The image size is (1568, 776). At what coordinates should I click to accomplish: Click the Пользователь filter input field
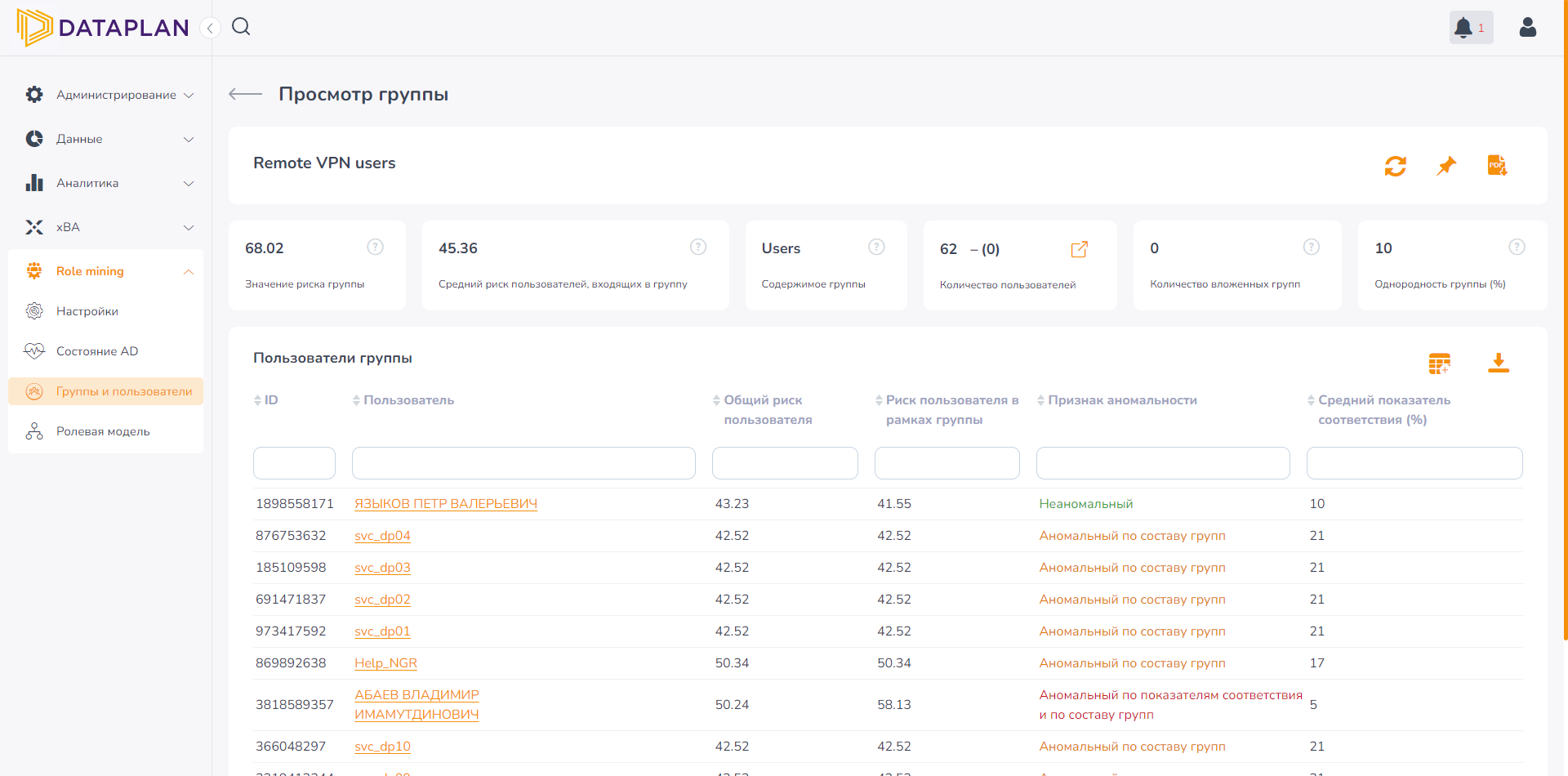(523, 463)
